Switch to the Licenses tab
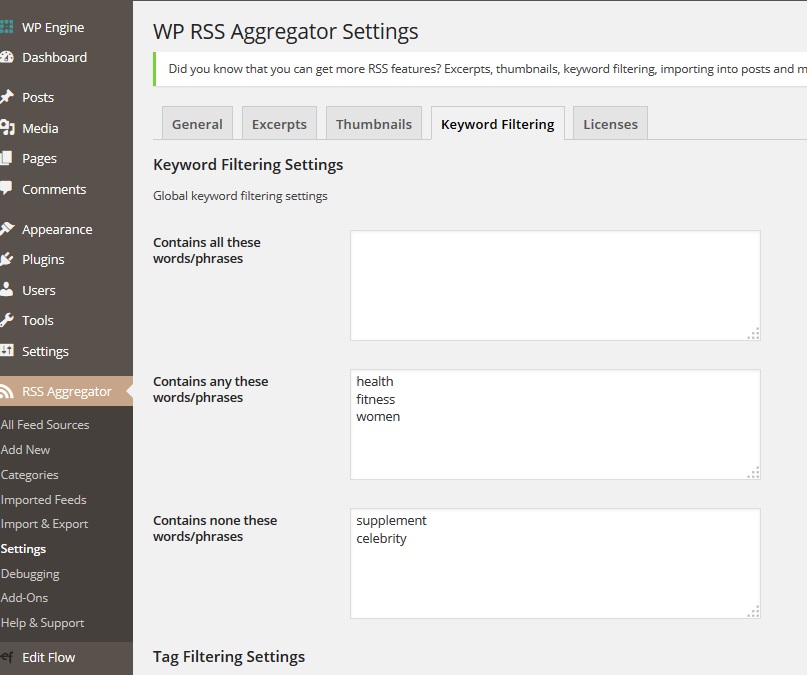The image size is (807, 675). pos(610,123)
